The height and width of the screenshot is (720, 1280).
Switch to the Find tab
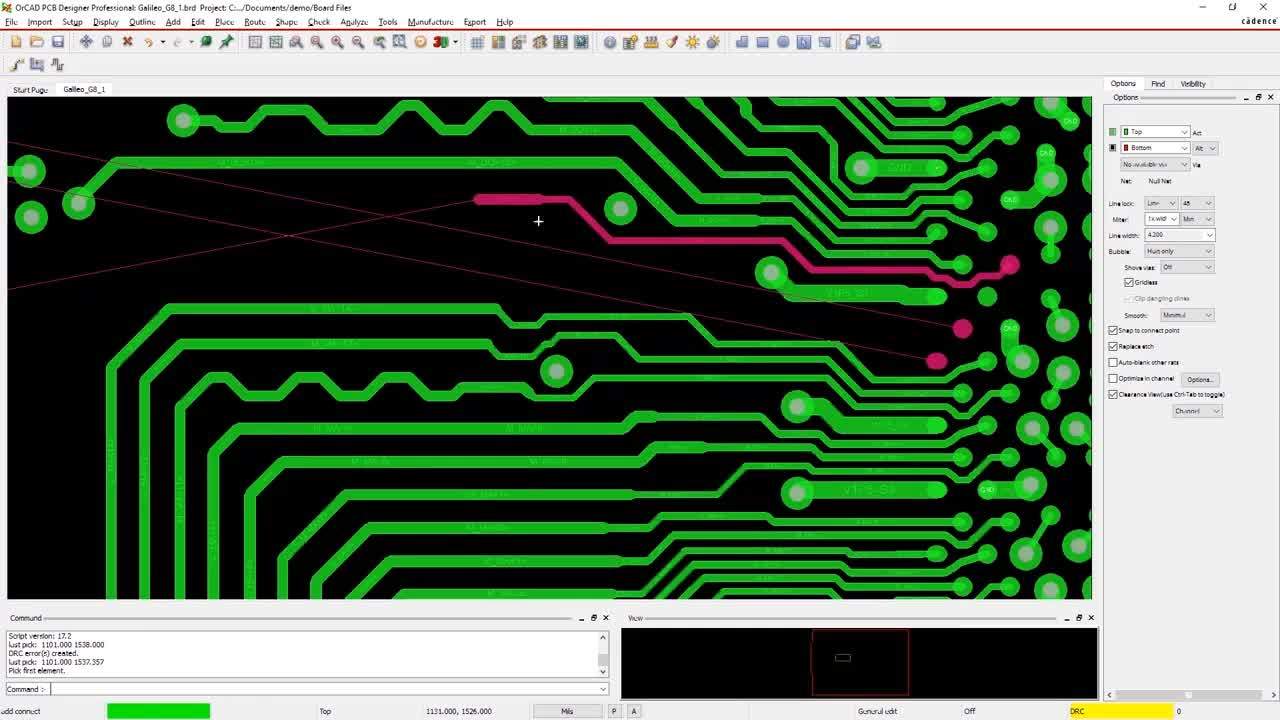1157,84
